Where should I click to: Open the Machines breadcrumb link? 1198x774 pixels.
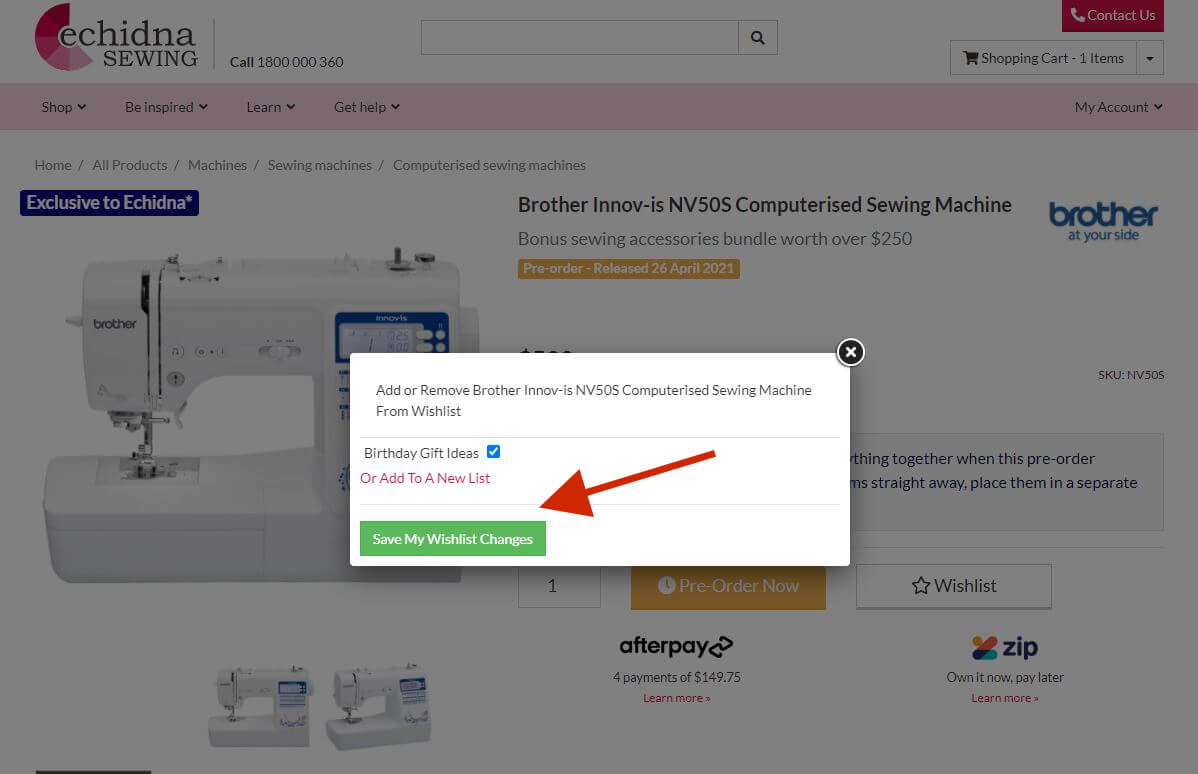(x=217, y=165)
